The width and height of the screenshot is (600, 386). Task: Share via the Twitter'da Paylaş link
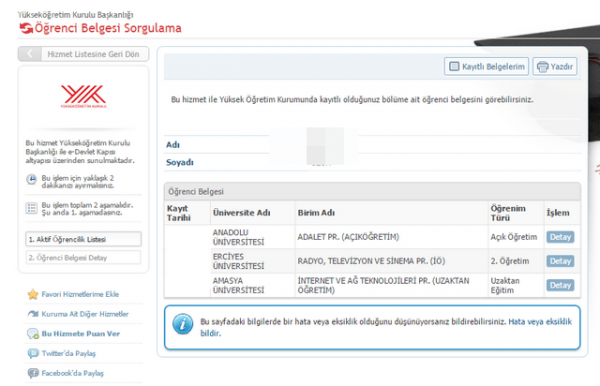pyautogui.click(x=68, y=353)
